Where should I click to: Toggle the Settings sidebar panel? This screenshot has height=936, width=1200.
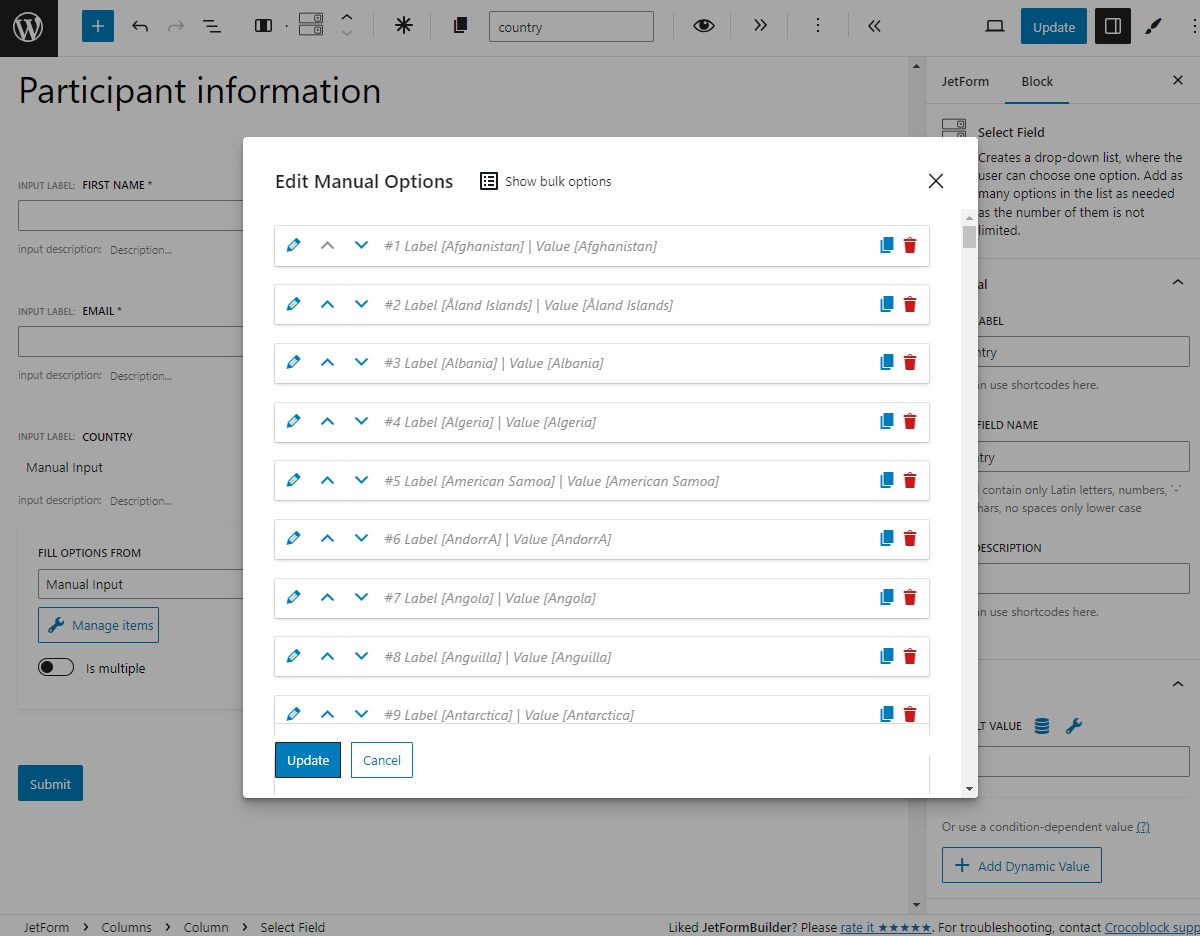[1112, 26]
